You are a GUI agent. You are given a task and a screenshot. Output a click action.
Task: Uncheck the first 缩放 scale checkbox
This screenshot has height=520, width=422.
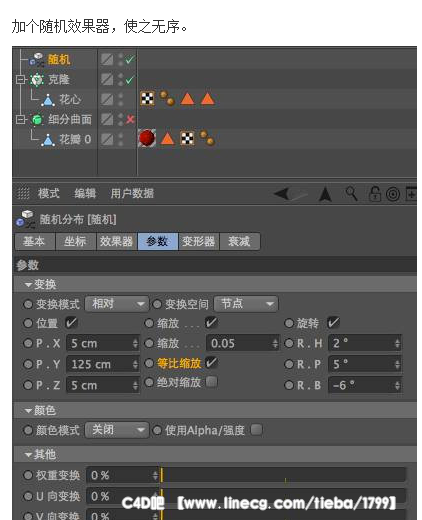point(211,322)
